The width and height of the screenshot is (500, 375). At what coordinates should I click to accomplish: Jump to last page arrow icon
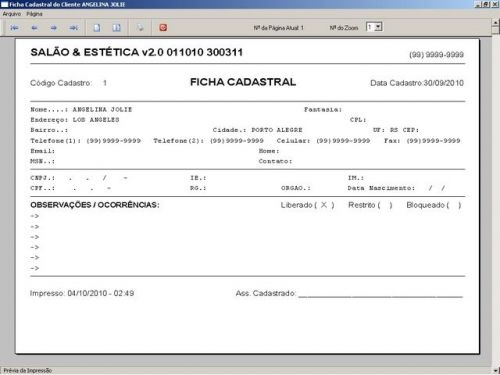pos(74,28)
